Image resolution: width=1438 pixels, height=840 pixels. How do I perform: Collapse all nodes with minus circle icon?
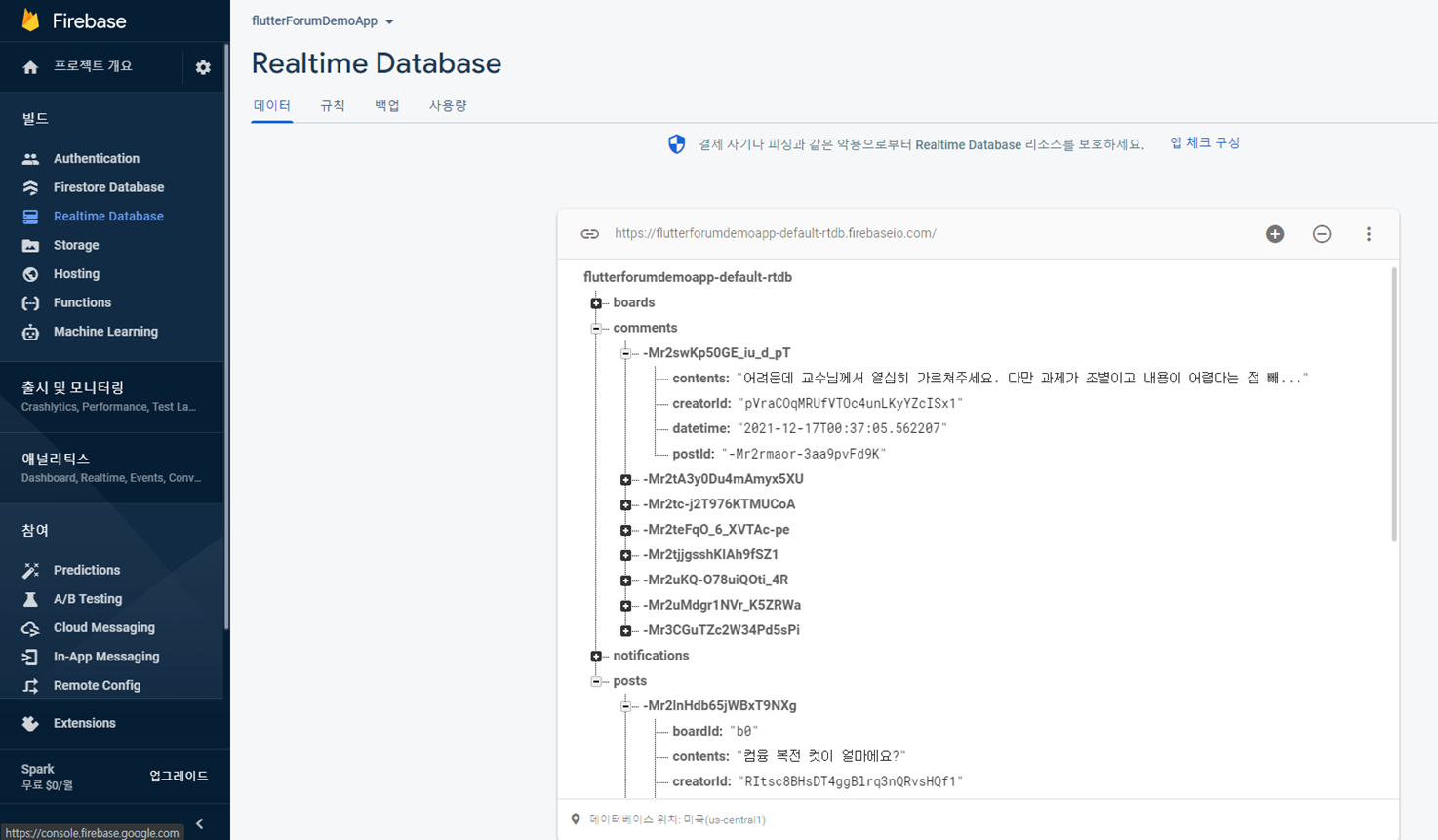coord(1322,234)
